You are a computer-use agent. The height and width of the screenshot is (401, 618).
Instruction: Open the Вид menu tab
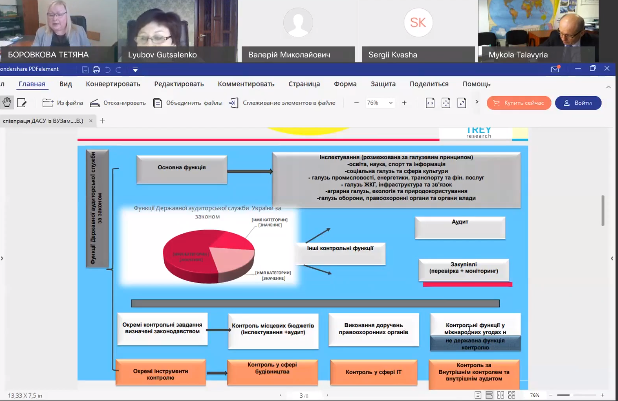tap(66, 85)
